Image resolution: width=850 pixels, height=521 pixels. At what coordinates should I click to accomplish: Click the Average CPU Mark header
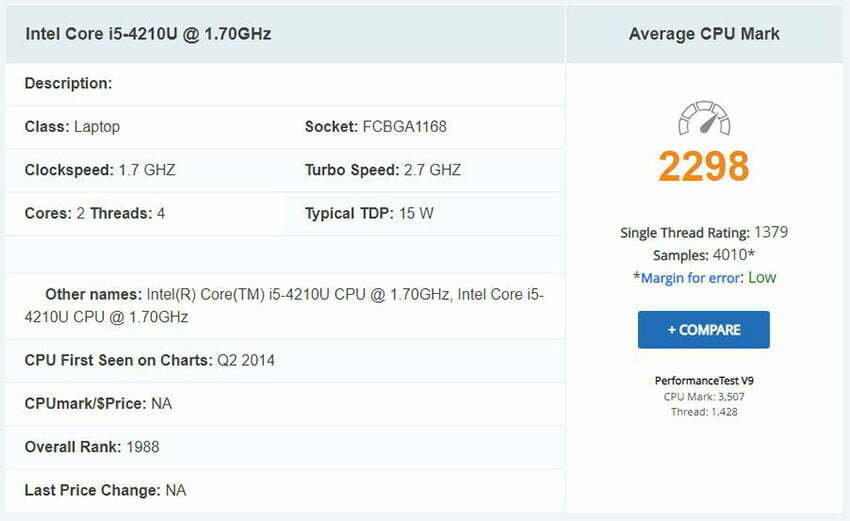(x=704, y=34)
